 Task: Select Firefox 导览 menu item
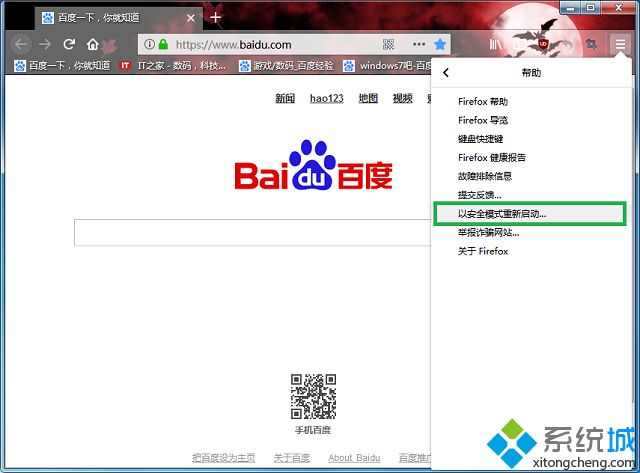pyautogui.click(x=531, y=120)
